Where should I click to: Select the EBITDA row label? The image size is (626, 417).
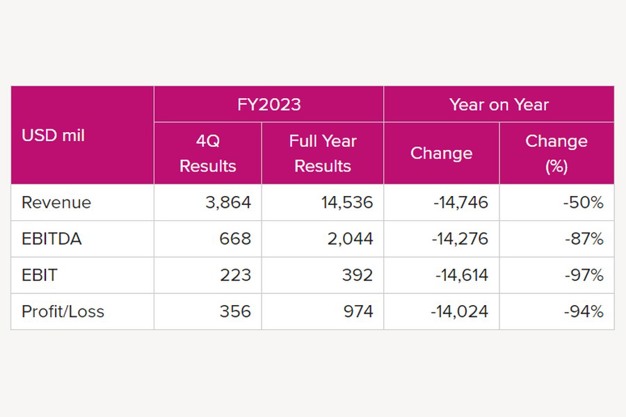[53, 239]
